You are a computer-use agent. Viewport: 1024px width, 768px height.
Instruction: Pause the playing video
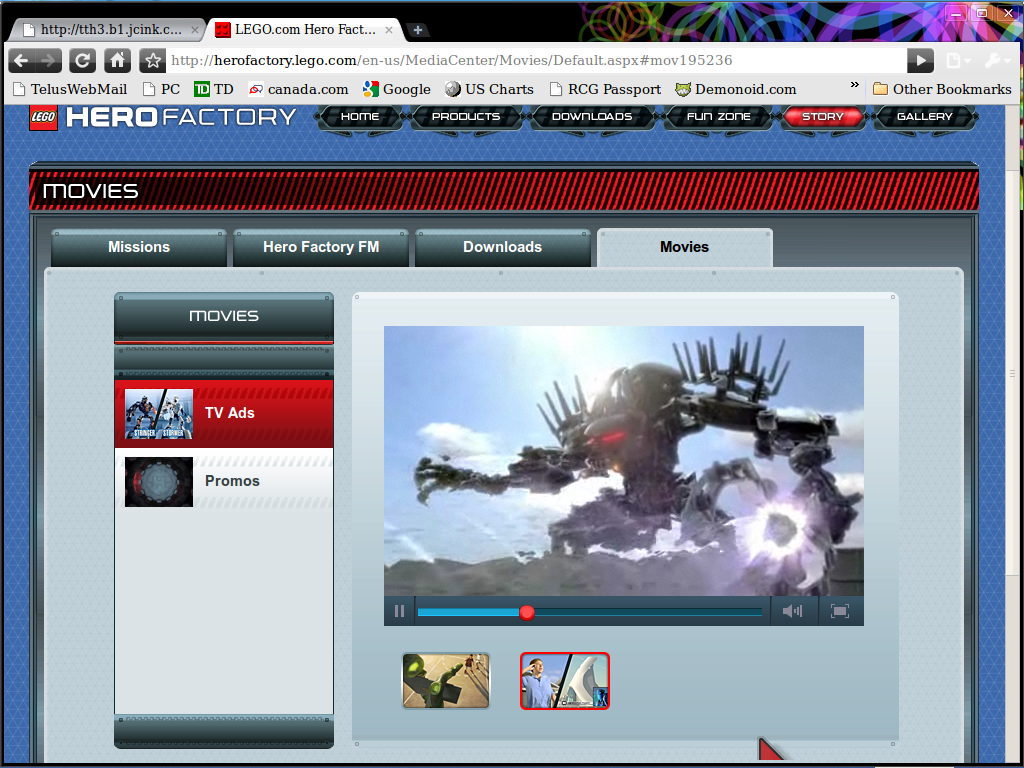click(x=399, y=611)
